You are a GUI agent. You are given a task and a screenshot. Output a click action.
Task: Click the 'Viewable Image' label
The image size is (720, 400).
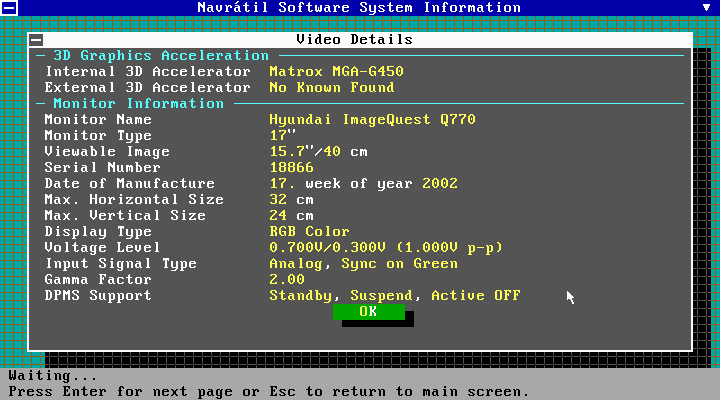107,152
